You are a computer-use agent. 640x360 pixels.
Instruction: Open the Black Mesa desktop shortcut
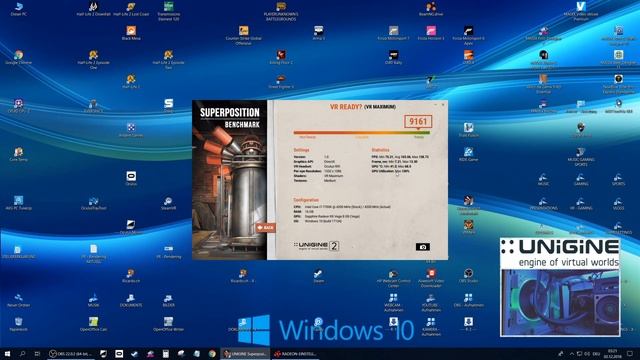[x=131, y=33]
